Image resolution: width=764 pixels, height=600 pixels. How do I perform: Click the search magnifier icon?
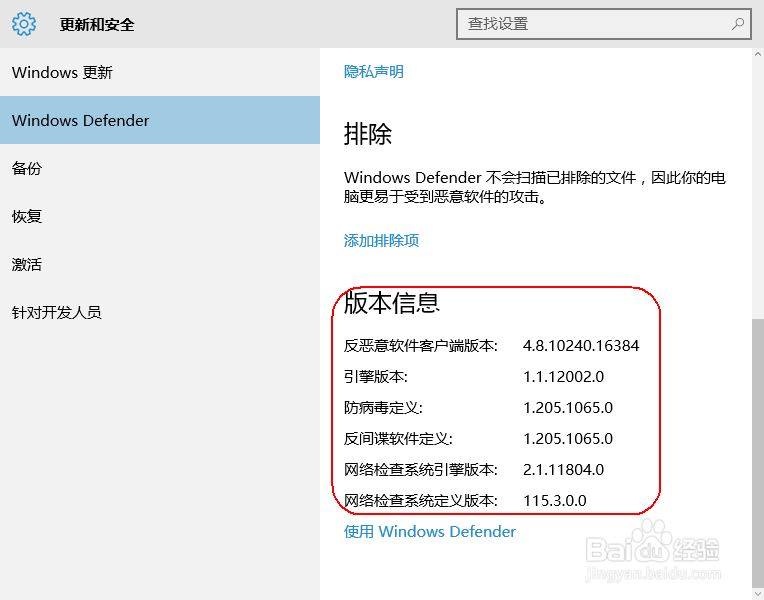pyautogui.click(x=738, y=23)
